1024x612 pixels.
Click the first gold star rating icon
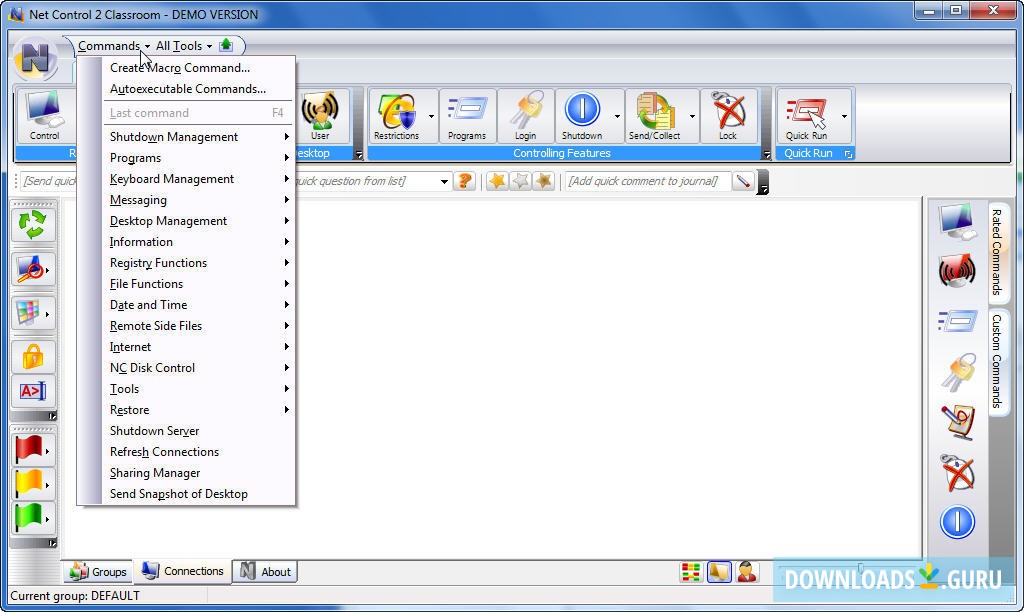point(497,181)
